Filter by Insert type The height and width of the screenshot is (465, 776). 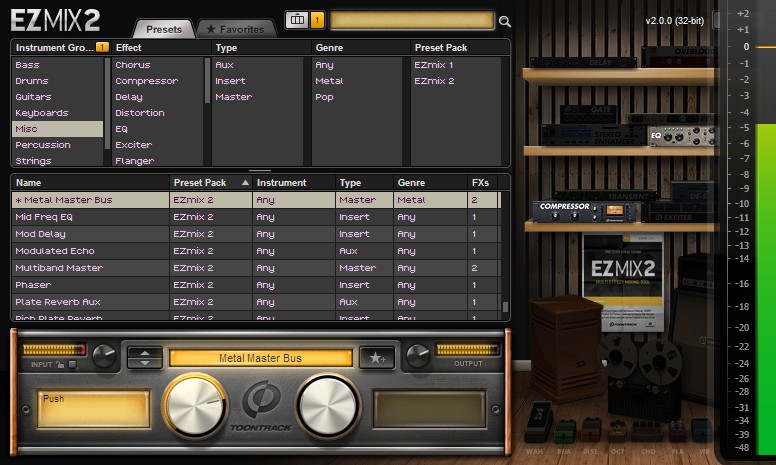(x=257, y=81)
